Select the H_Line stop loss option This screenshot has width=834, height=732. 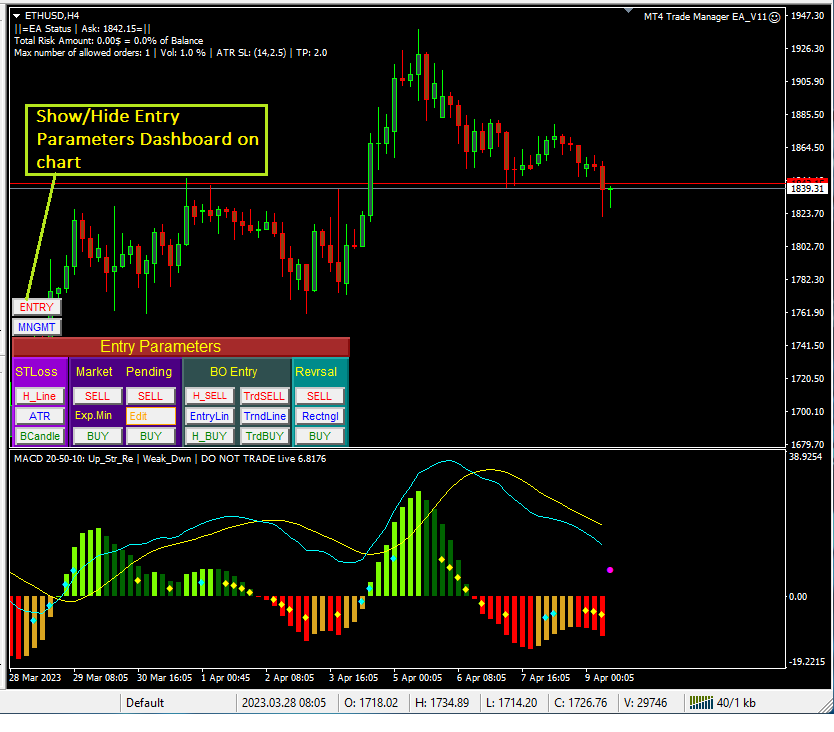[x=40, y=396]
